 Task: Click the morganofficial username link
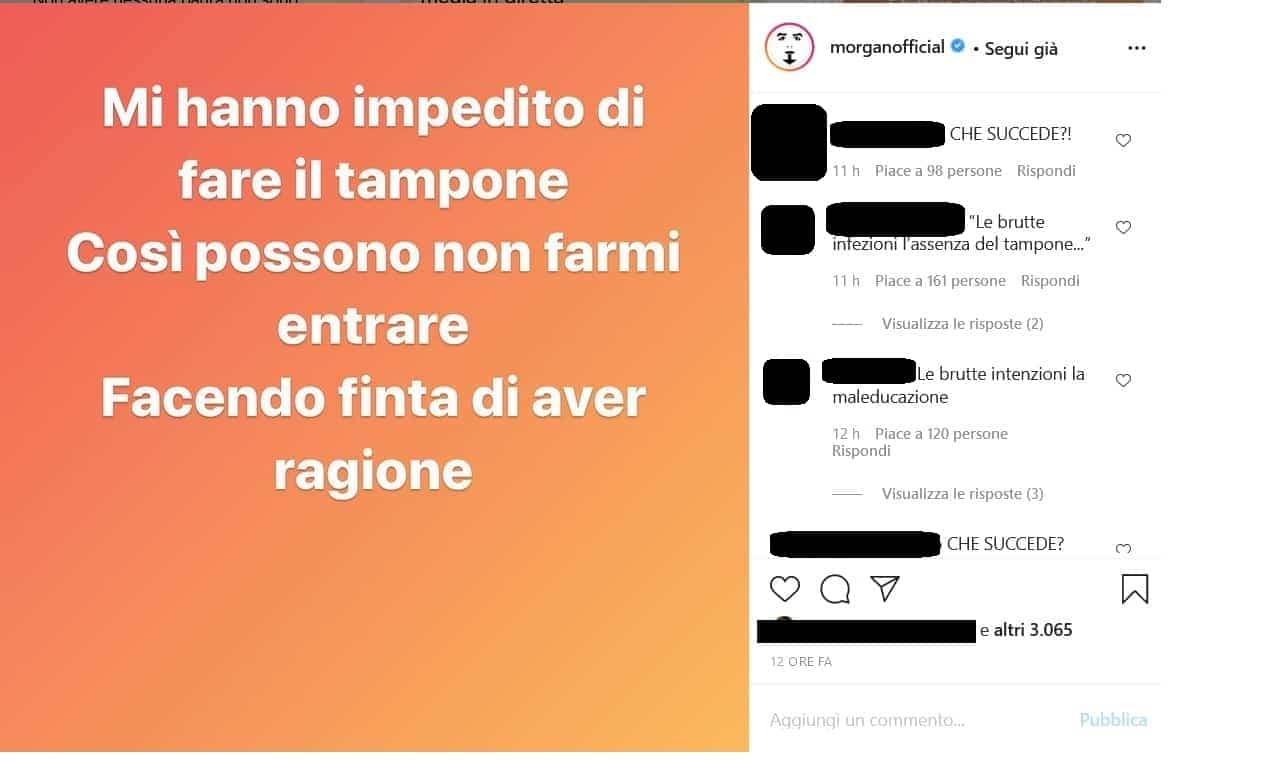tap(887, 47)
